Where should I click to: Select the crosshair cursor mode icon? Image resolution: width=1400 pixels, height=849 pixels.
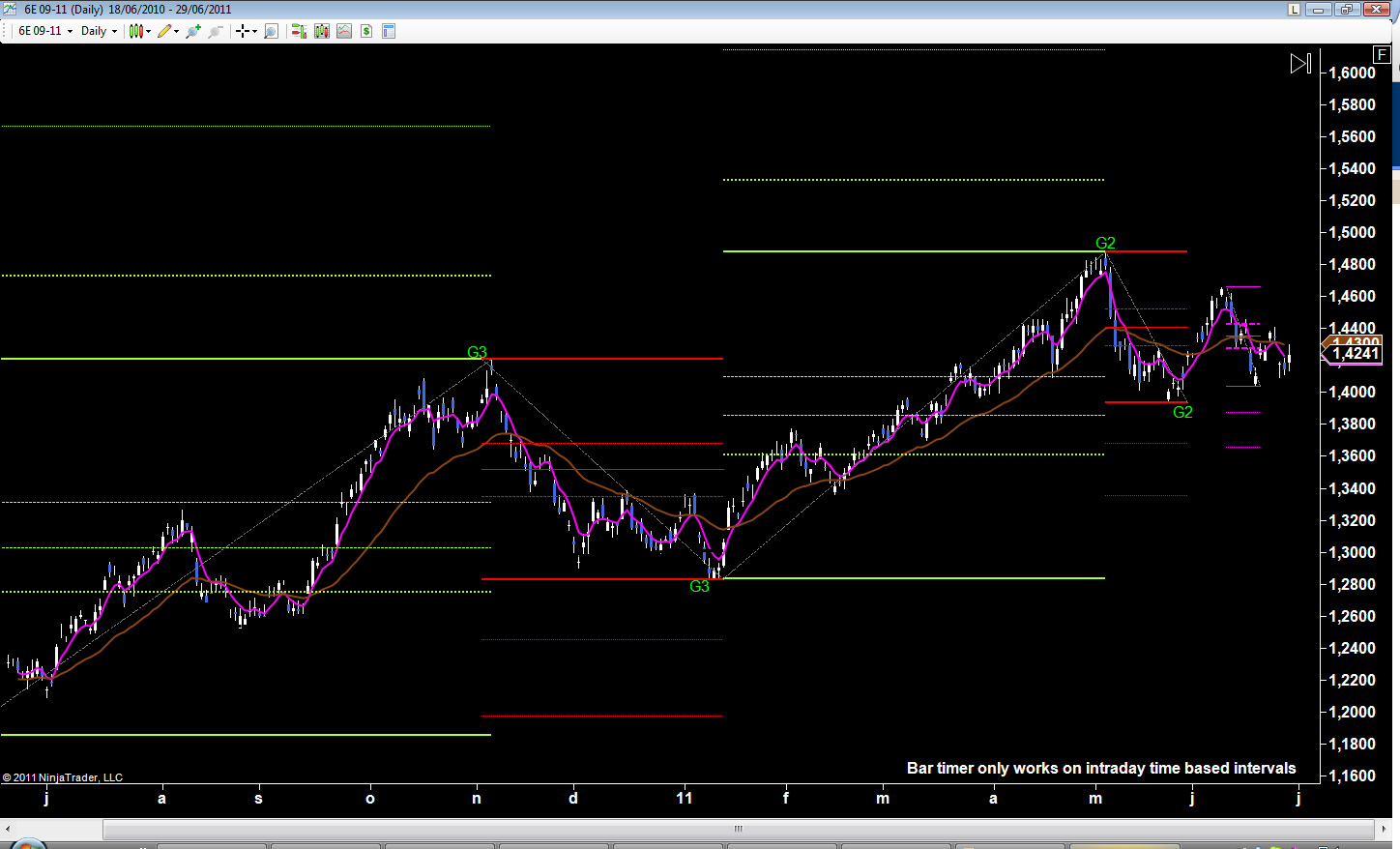pyautogui.click(x=242, y=31)
